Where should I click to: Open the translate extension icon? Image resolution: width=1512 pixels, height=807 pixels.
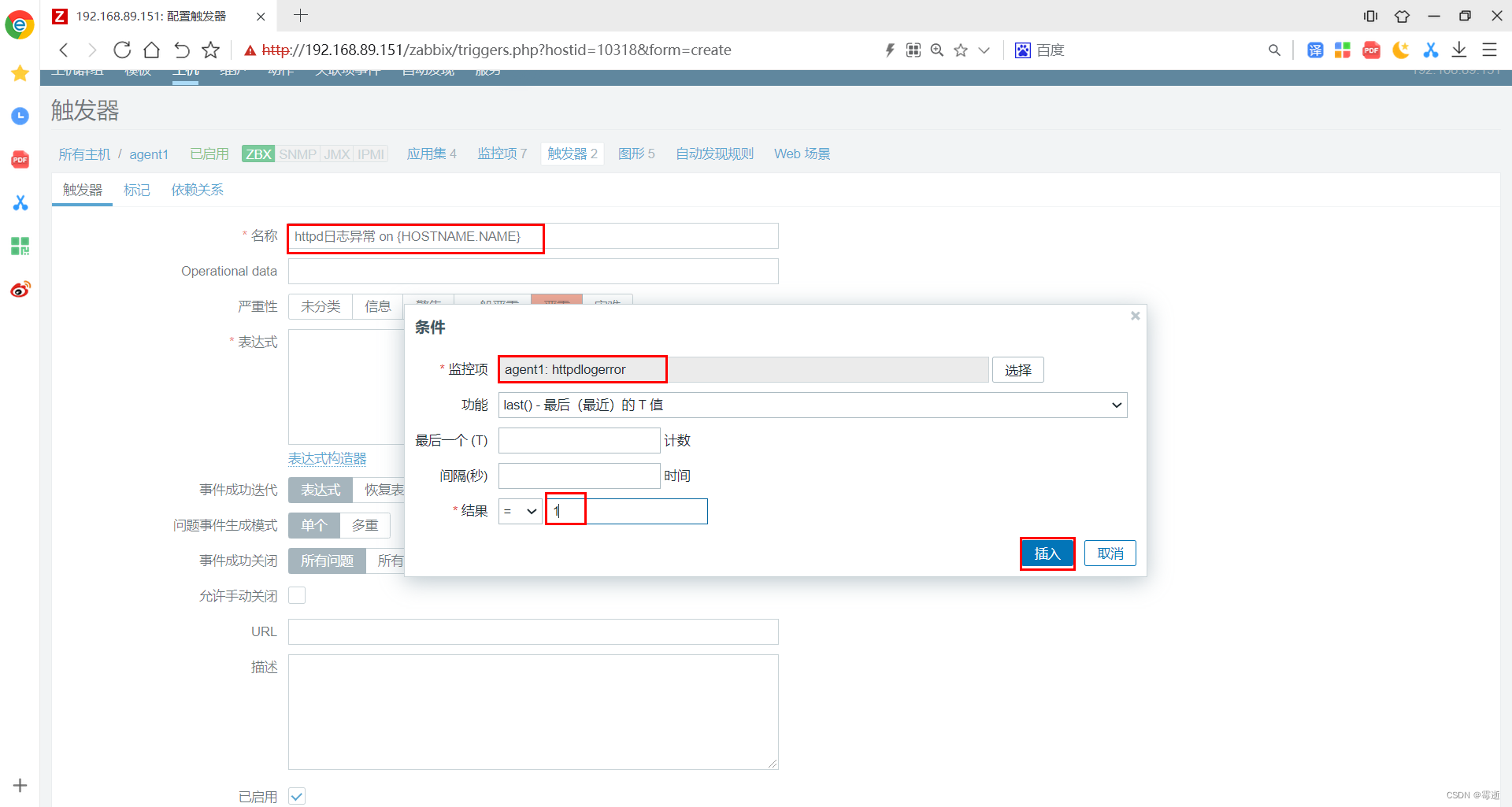tap(1315, 50)
